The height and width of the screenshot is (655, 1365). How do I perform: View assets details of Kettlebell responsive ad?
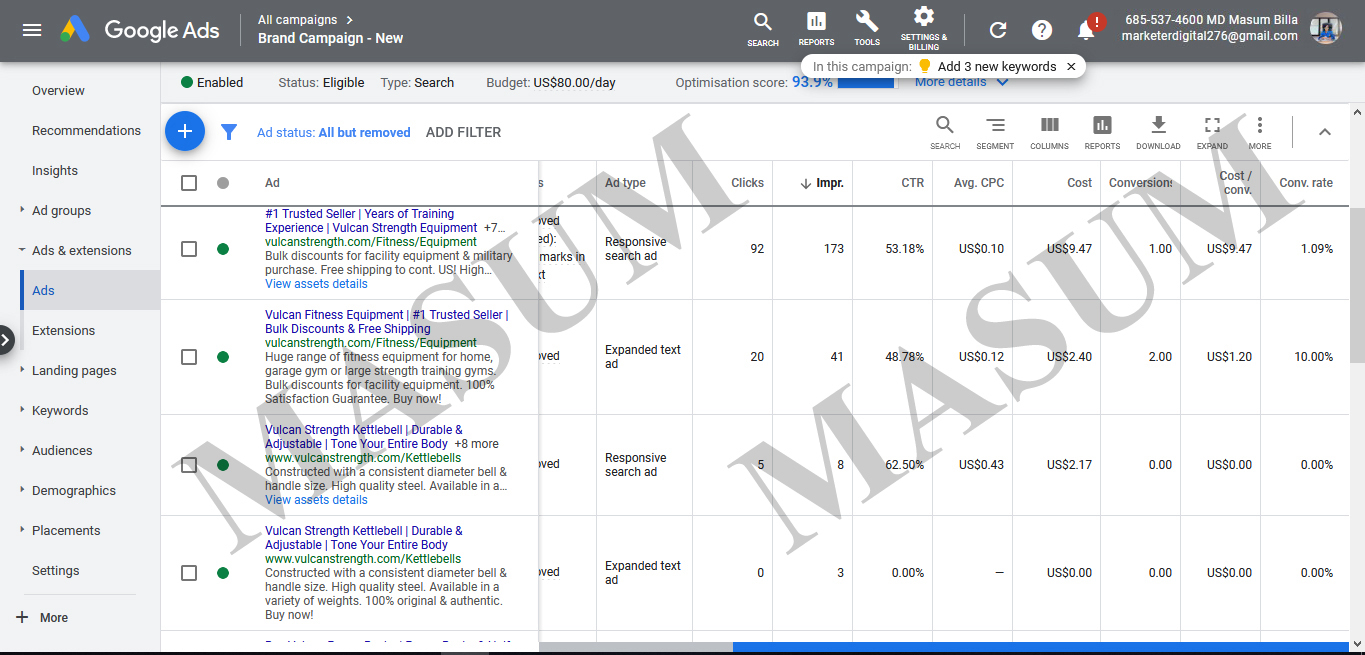316,500
